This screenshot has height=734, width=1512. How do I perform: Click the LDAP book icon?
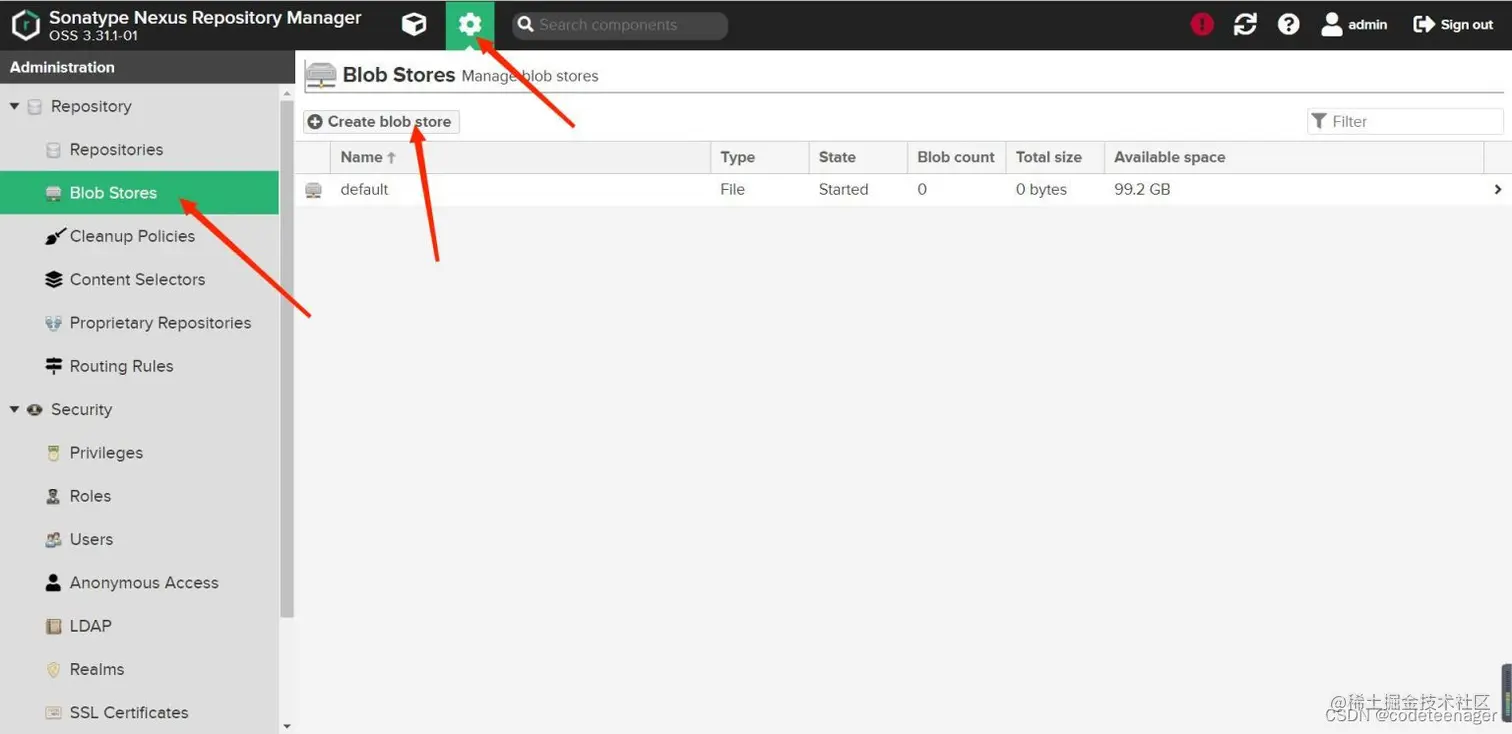click(x=54, y=626)
